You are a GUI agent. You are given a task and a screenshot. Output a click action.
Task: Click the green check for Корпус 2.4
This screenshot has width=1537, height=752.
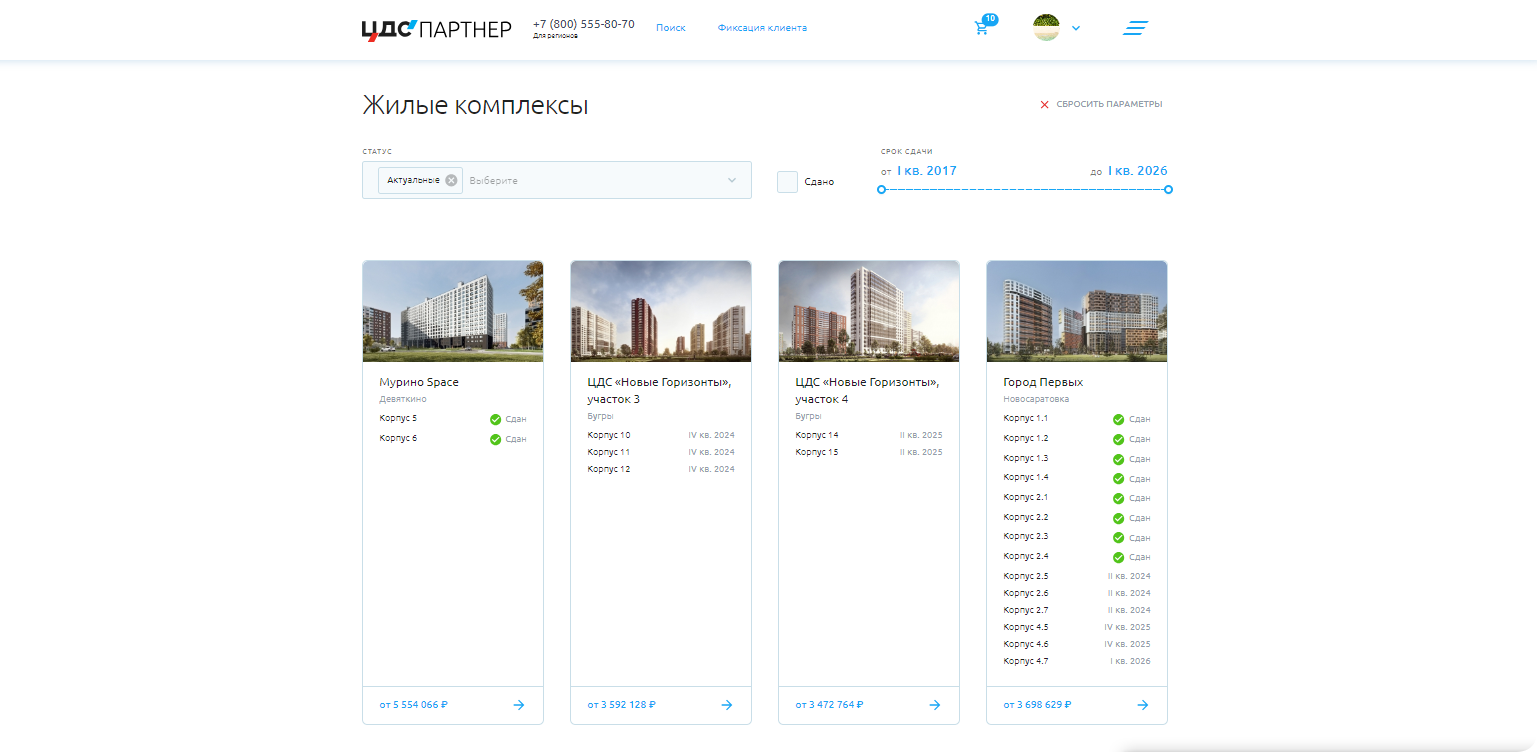click(1119, 557)
